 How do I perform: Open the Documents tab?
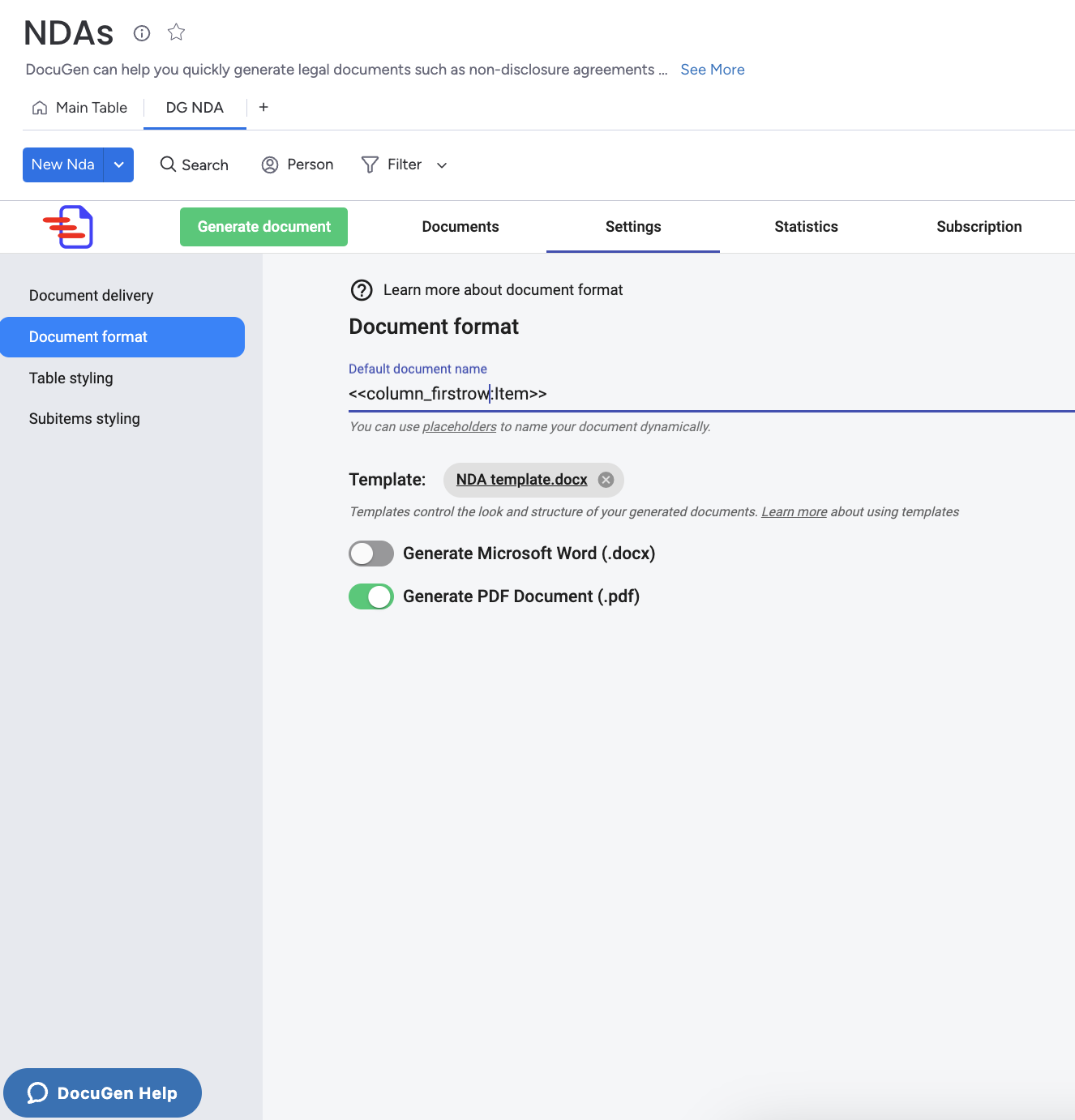click(x=460, y=227)
